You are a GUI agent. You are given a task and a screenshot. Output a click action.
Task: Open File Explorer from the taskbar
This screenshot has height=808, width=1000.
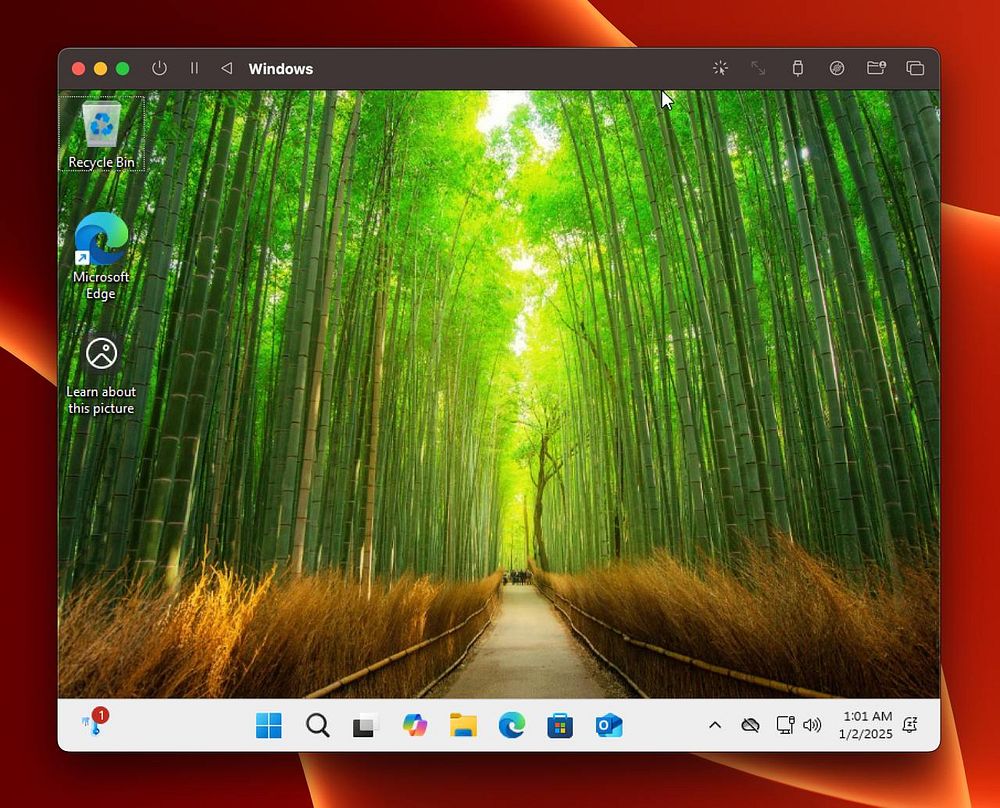point(463,725)
